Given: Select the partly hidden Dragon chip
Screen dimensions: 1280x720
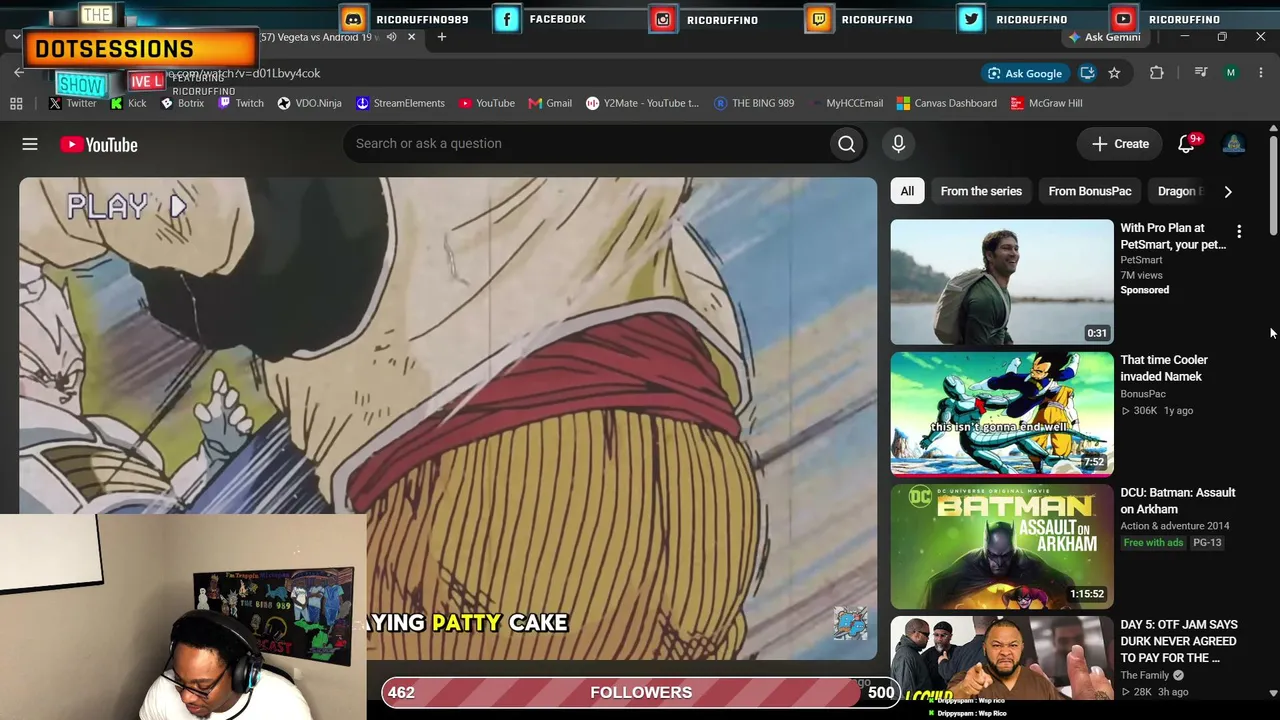Looking at the screenshot, I should (1179, 191).
